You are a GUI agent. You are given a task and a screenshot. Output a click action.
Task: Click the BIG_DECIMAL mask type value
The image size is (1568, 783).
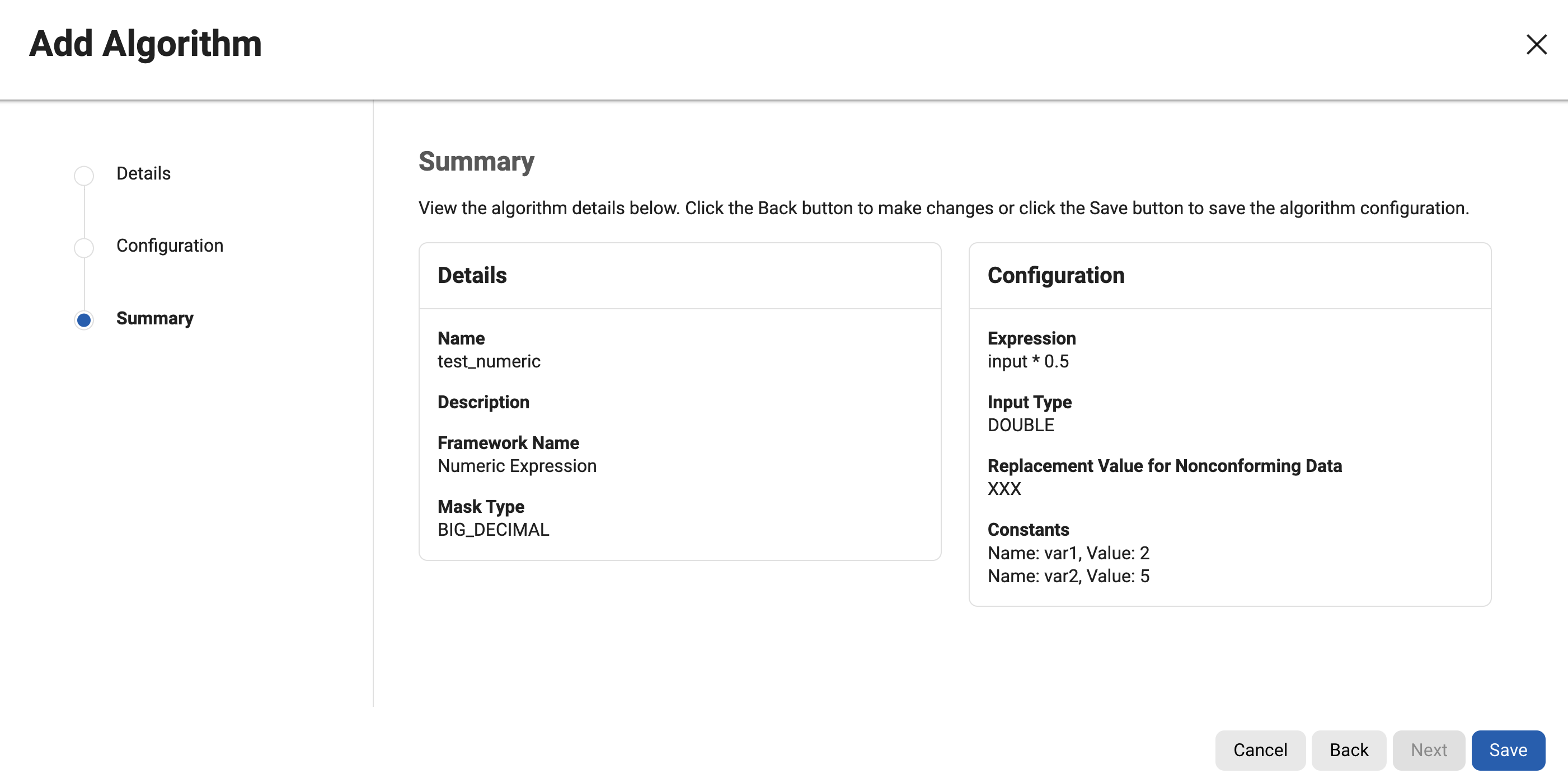(x=493, y=530)
